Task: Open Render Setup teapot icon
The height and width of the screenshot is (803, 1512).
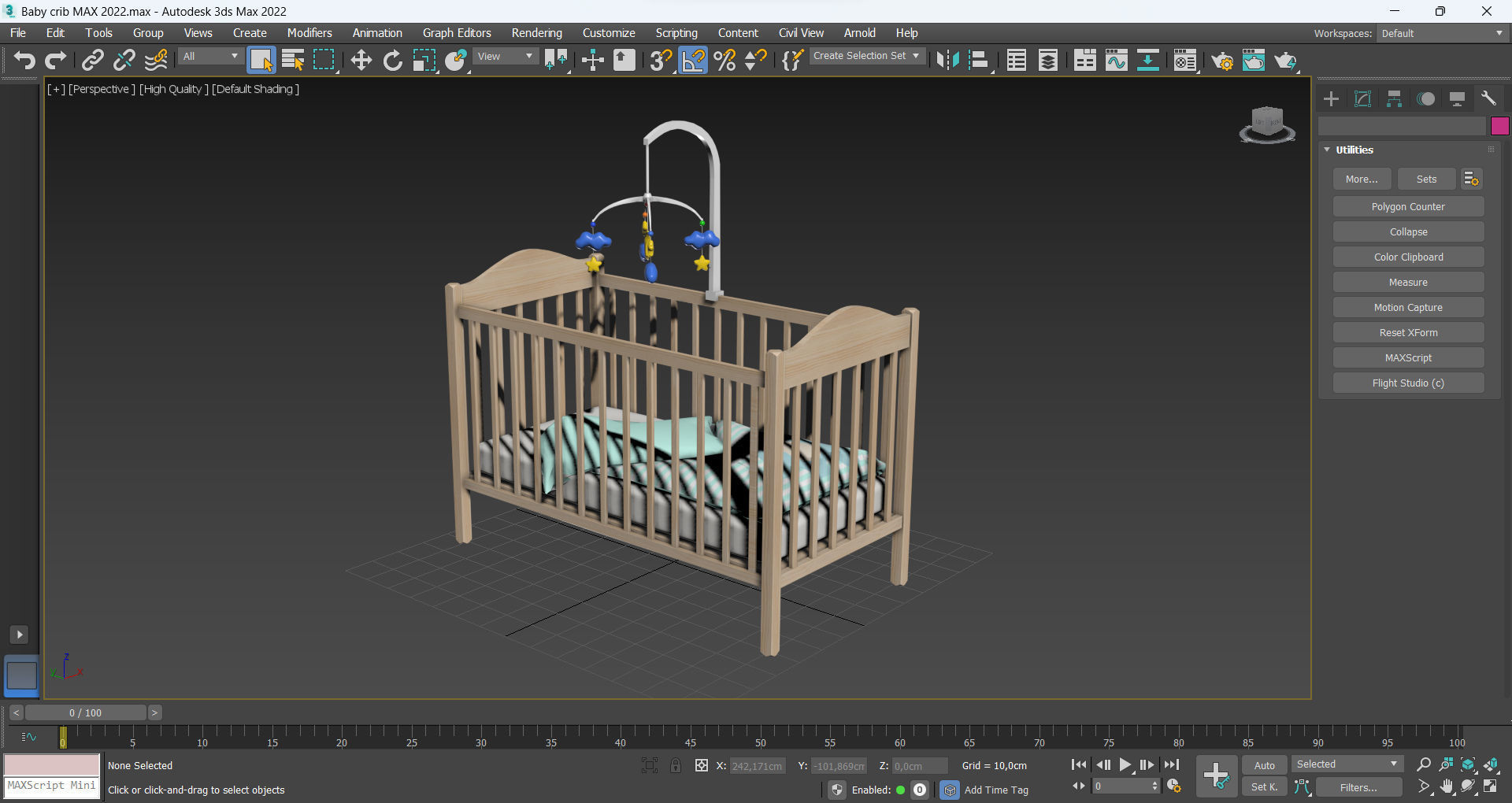Action: [x=1222, y=61]
